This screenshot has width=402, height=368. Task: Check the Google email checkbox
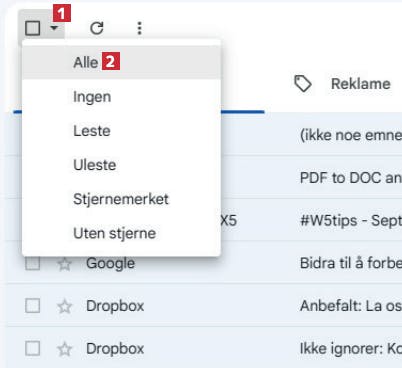33,263
